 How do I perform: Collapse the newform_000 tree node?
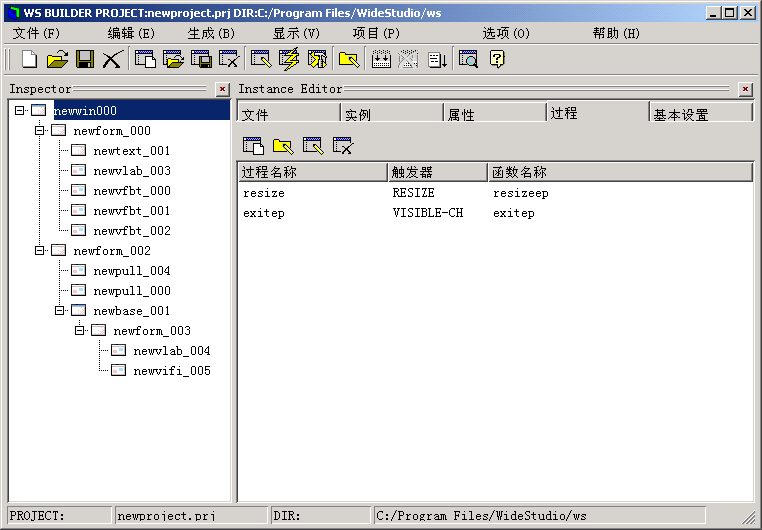click(x=39, y=130)
